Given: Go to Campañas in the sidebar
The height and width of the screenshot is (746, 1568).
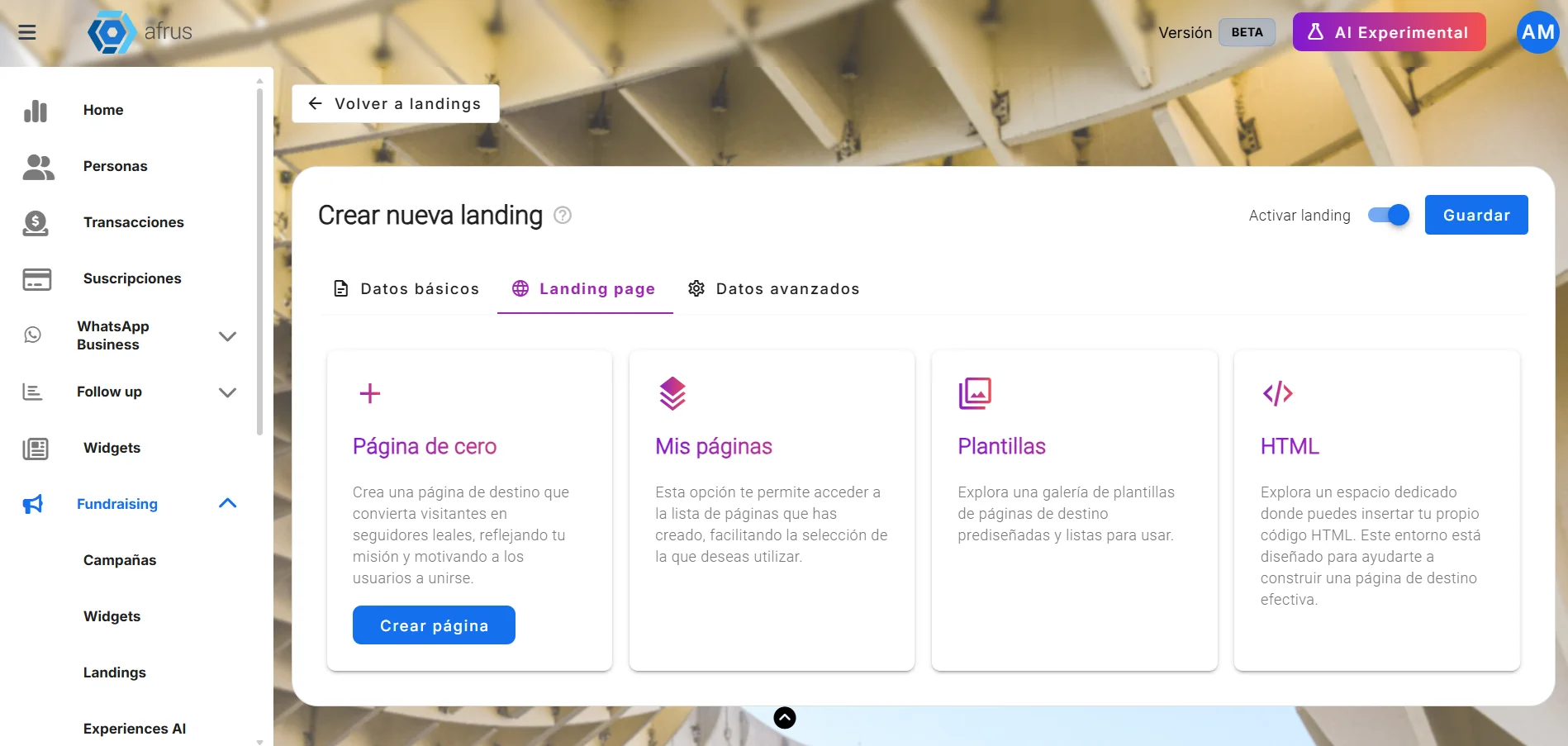Looking at the screenshot, I should (120, 560).
